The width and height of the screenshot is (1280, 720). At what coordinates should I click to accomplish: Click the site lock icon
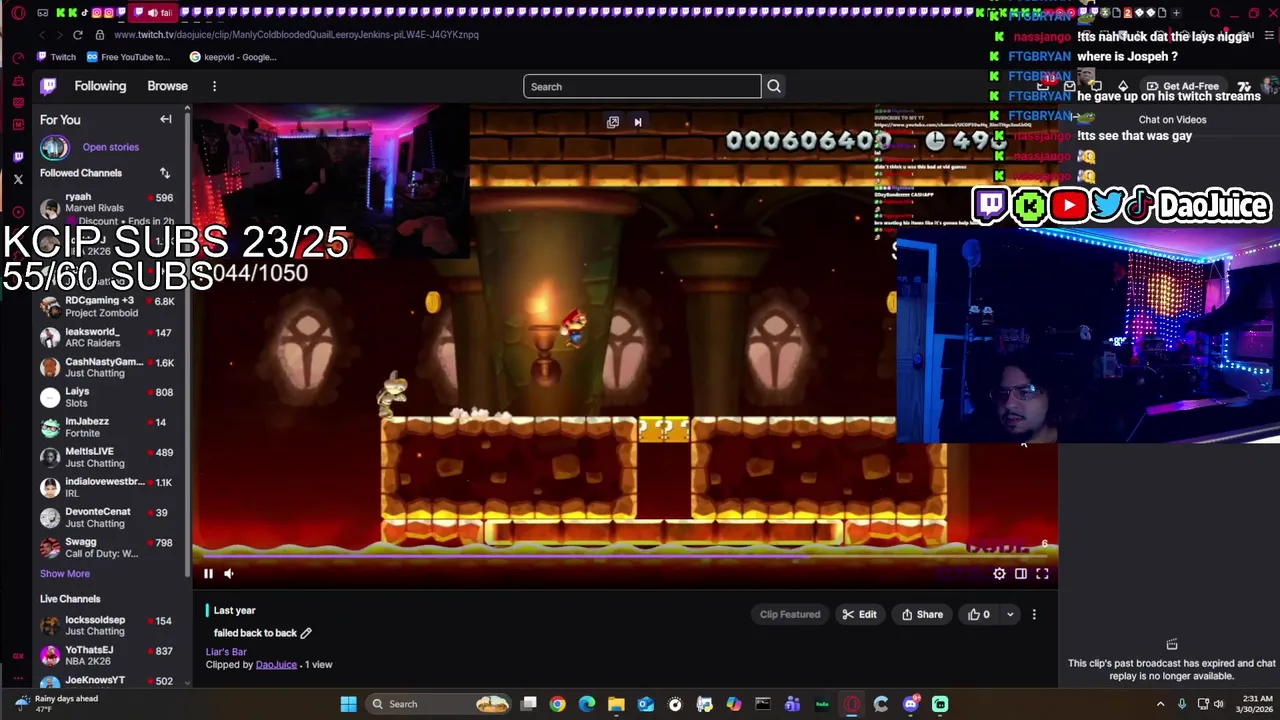(101, 34)
